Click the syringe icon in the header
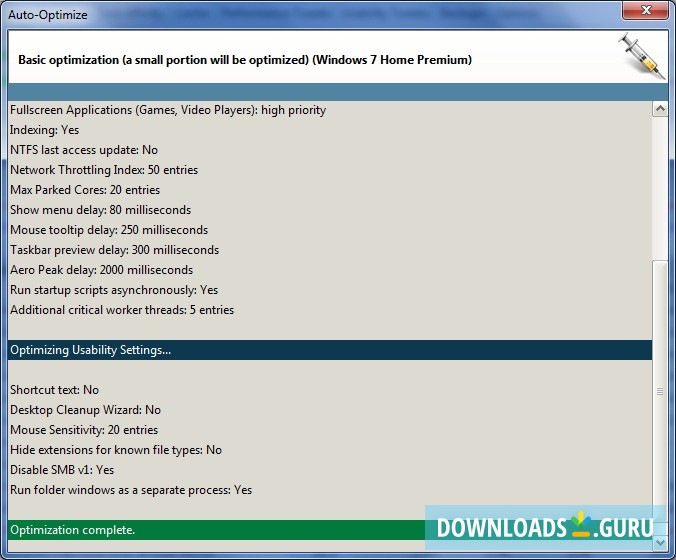The height and width of the screenshot is (560, 676). (x=642, y=56)
